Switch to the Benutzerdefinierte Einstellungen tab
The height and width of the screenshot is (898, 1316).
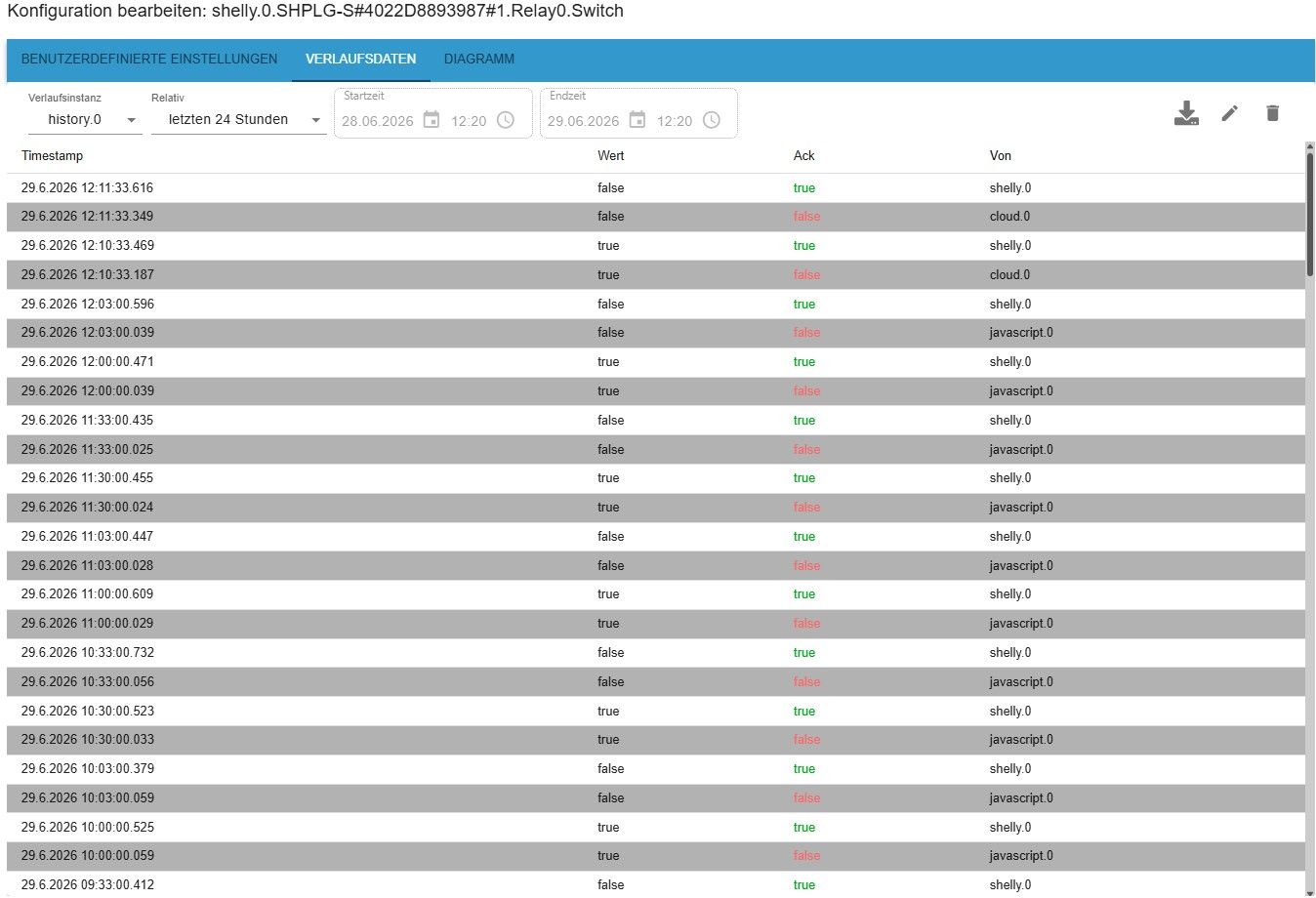(x=149, y=59)
